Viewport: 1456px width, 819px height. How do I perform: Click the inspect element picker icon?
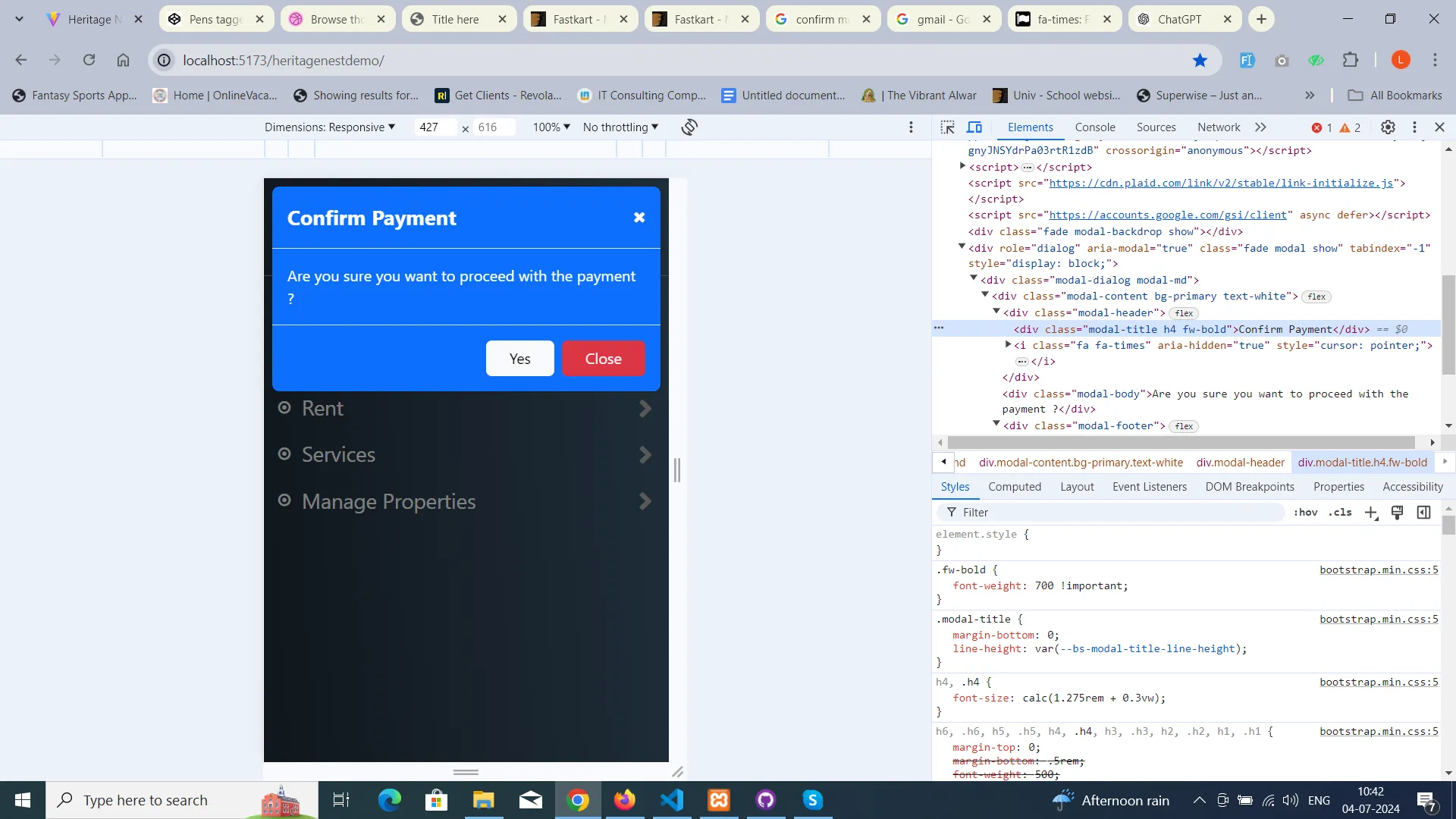(x=947, y=127)
